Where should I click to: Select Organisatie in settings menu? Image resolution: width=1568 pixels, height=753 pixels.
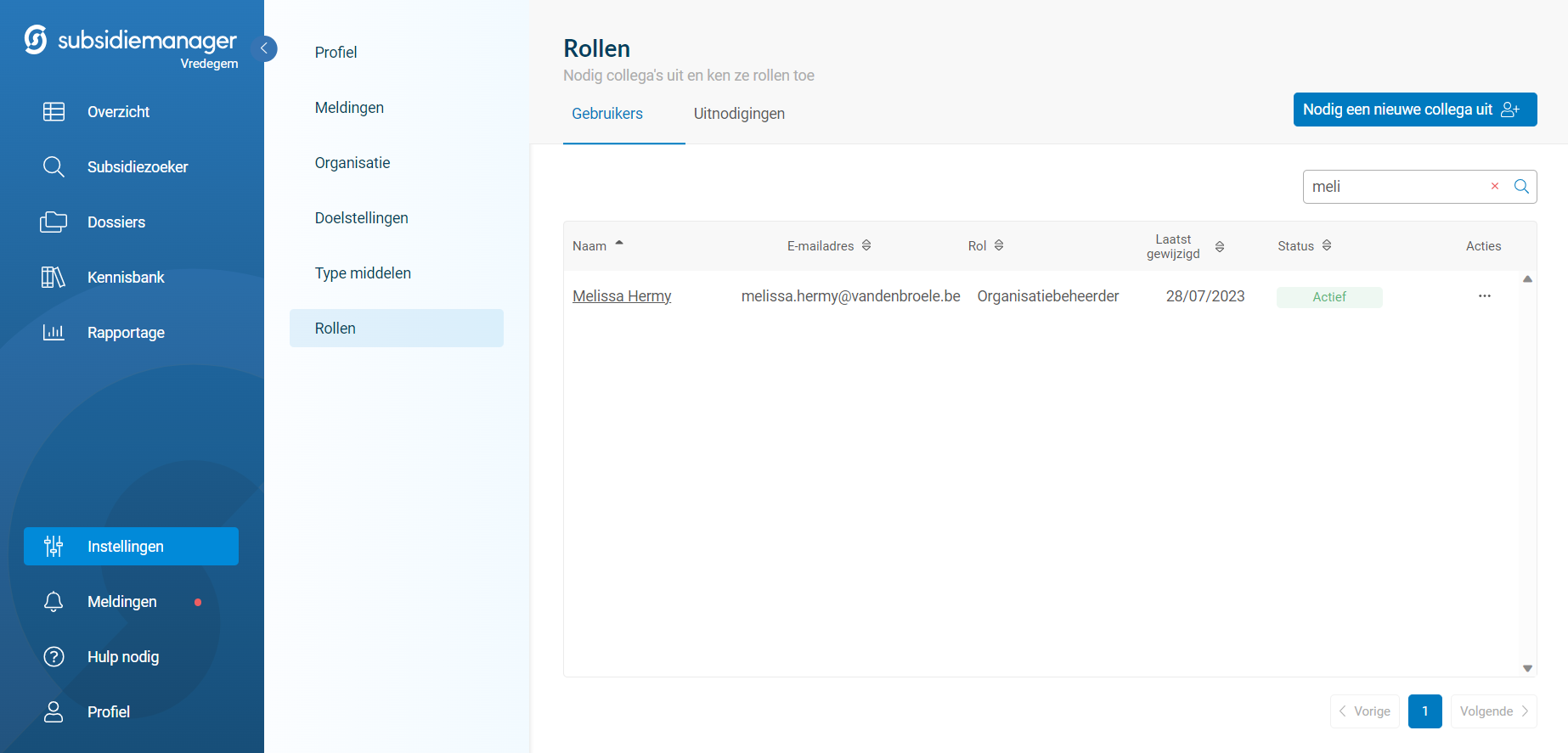click(353, 163)
